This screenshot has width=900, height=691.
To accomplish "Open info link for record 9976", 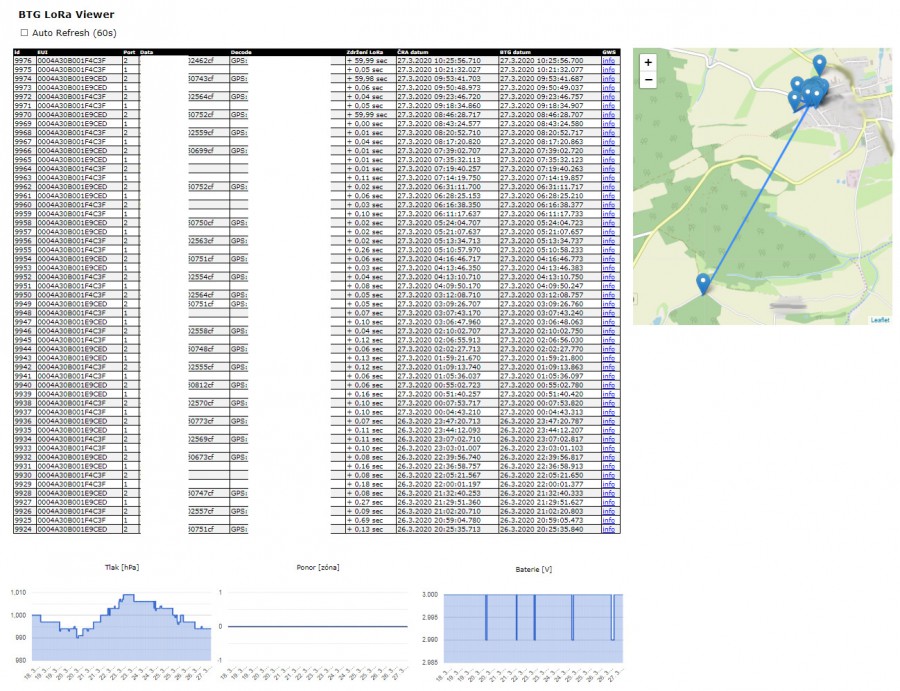I will point(608,60).
